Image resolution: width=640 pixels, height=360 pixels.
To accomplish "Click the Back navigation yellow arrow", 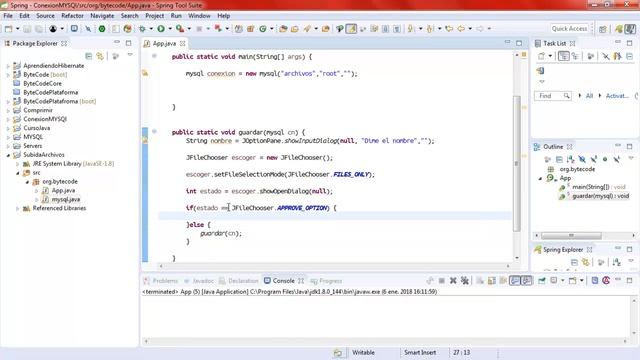I will [x=461, y=29].
